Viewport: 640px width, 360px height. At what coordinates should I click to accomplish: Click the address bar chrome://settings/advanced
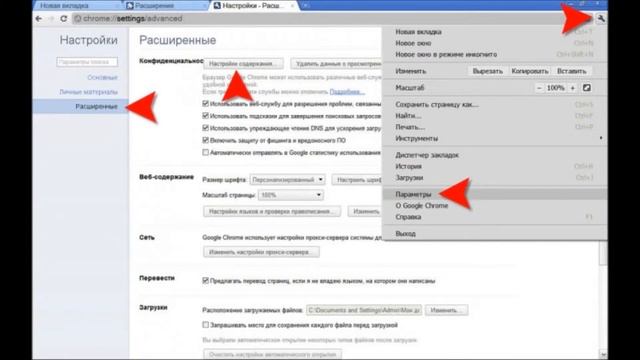tap(318, 18)
